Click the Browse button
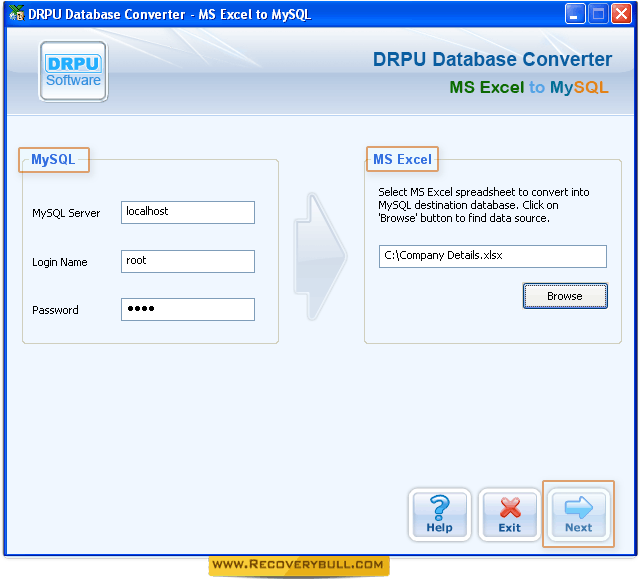This screenshot has height=579, width=640. (x=565, y=296)
